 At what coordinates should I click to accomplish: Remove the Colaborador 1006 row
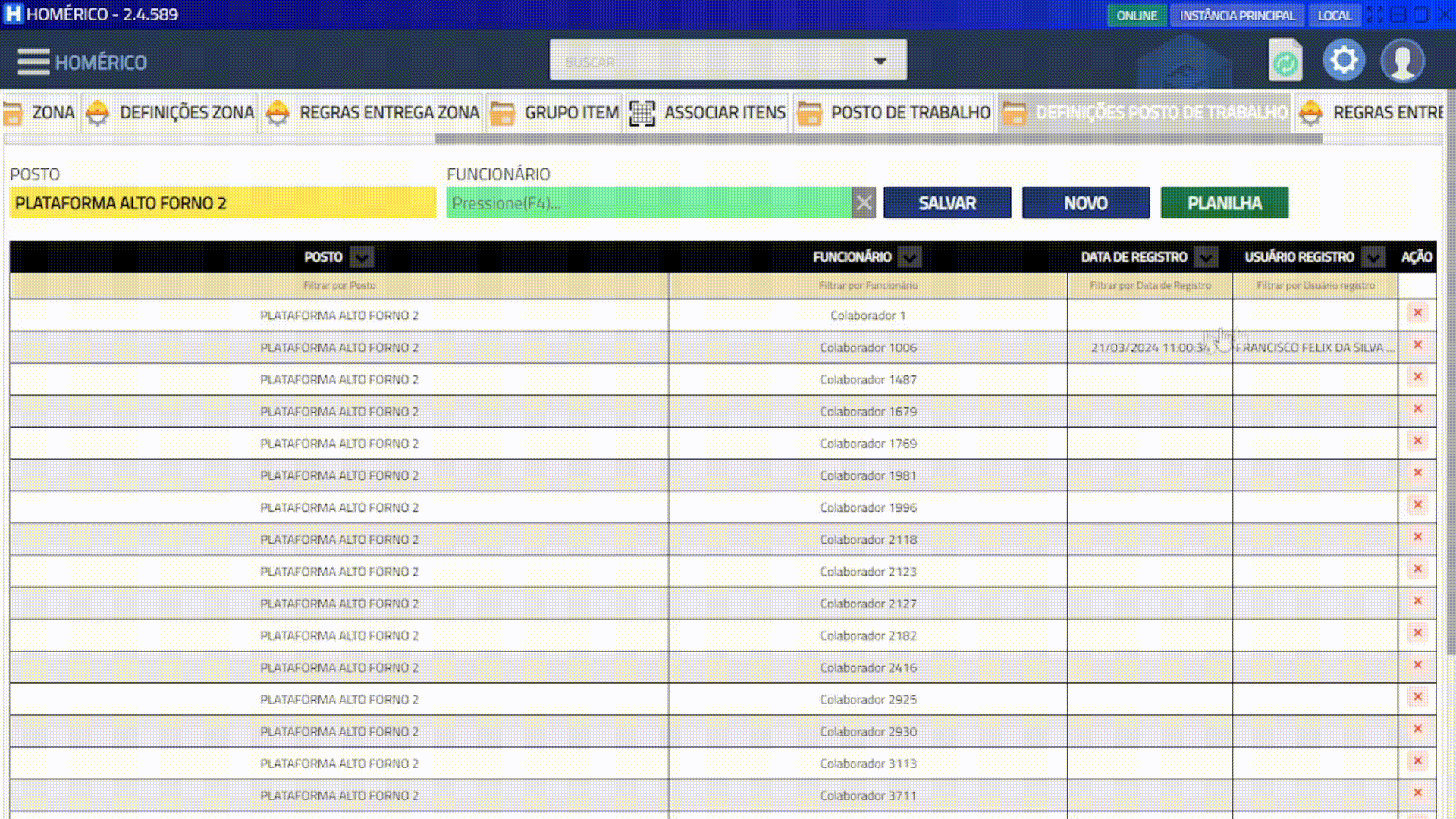[x=1417, y=345]
